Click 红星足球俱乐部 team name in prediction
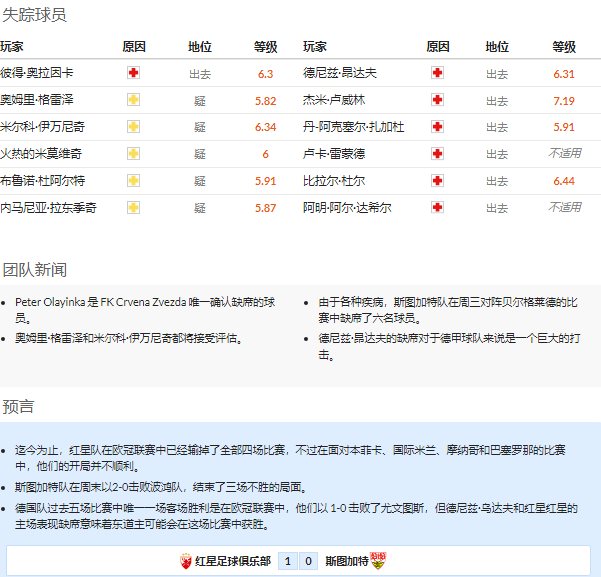 tap(232, 561)
